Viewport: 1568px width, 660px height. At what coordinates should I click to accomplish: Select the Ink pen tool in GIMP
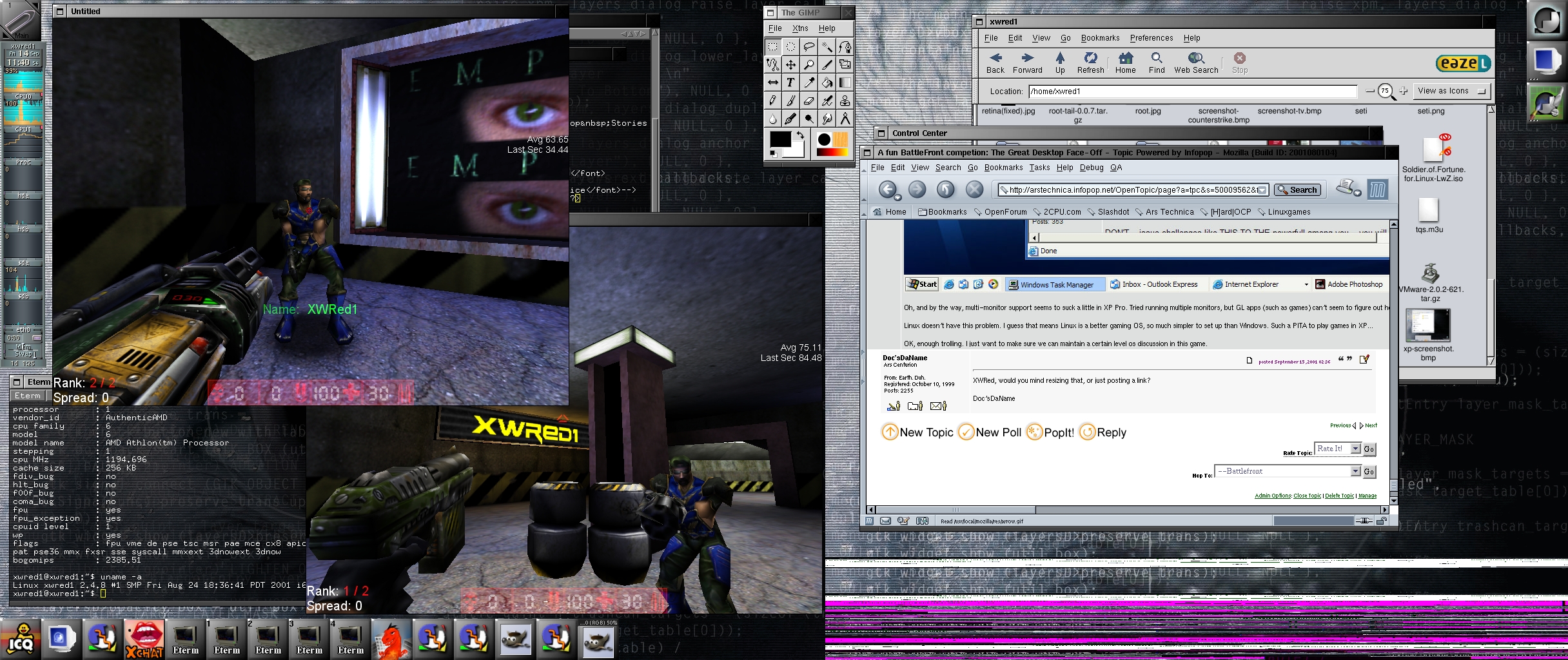coord(790,119)
